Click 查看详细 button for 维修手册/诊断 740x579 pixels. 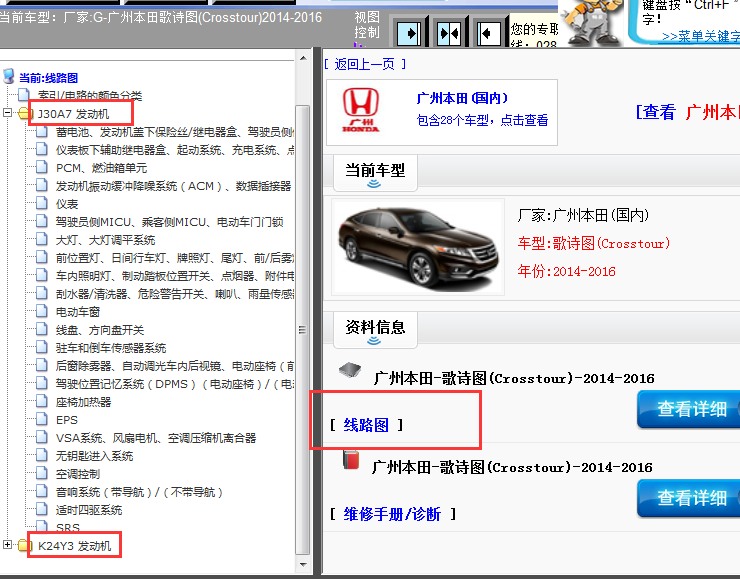tap(690, 498)
